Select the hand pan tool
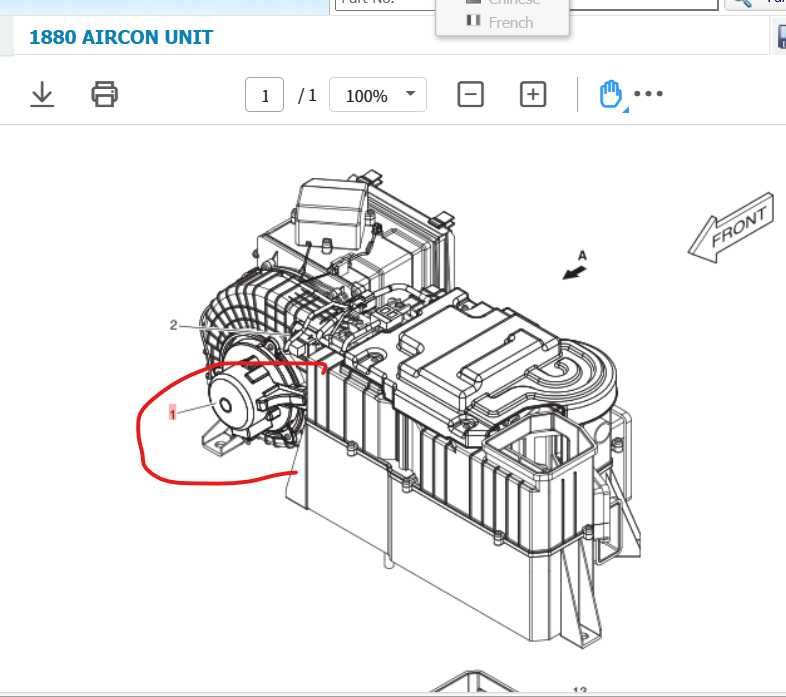The height and width of the screenshot is (697, 786). click(611, 94)
